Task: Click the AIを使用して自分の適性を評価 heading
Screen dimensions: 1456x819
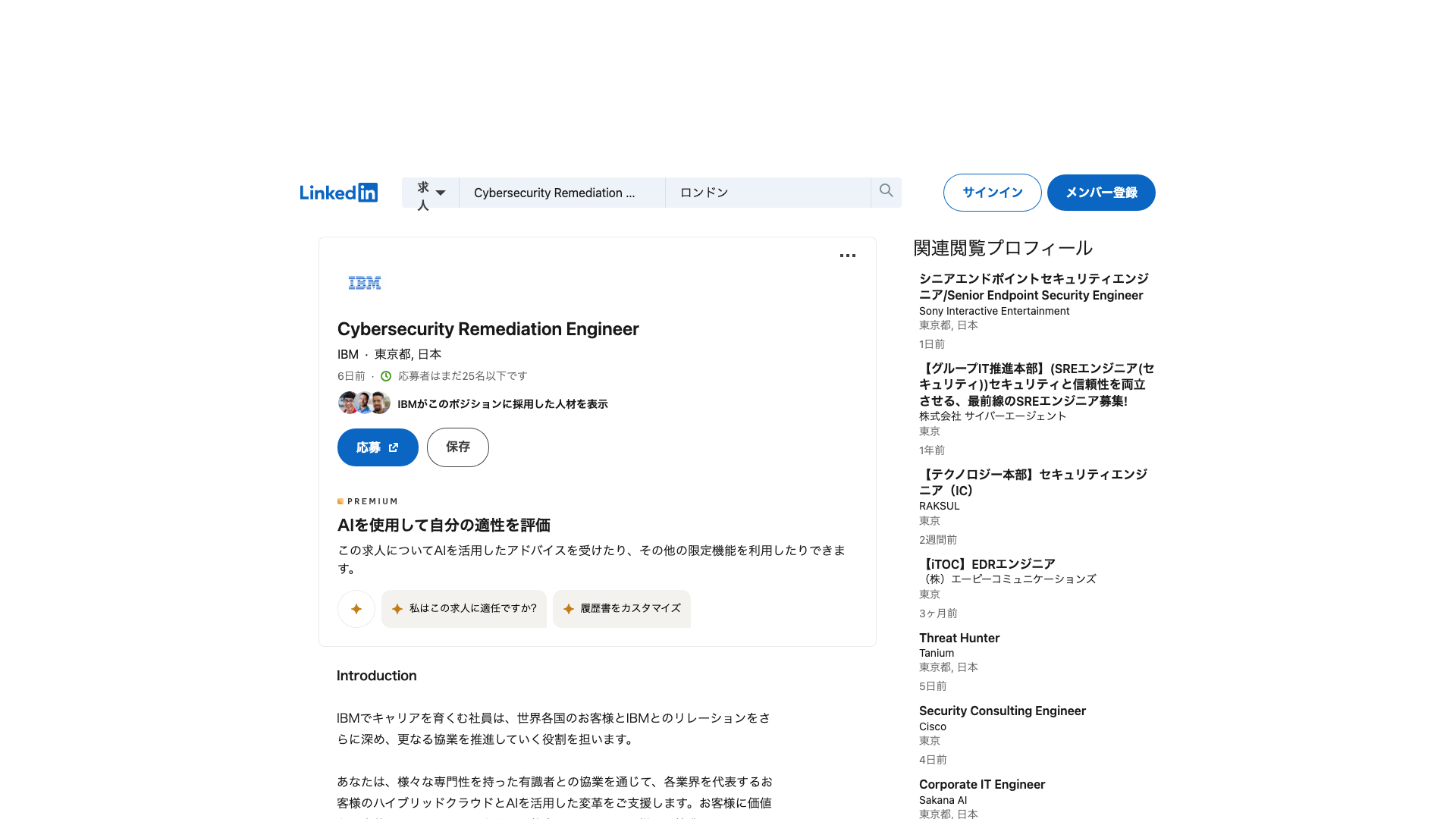Action: pyautogui.click(x=444, y=525)
